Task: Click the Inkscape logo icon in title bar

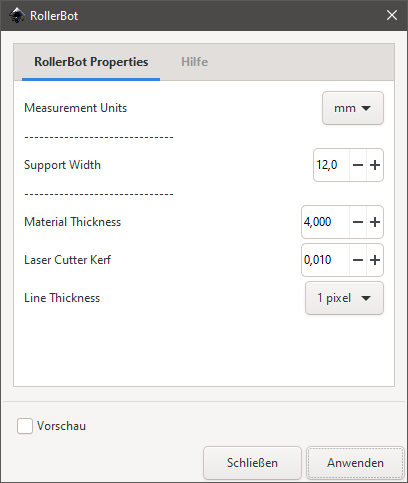Action: pos(17,15)
